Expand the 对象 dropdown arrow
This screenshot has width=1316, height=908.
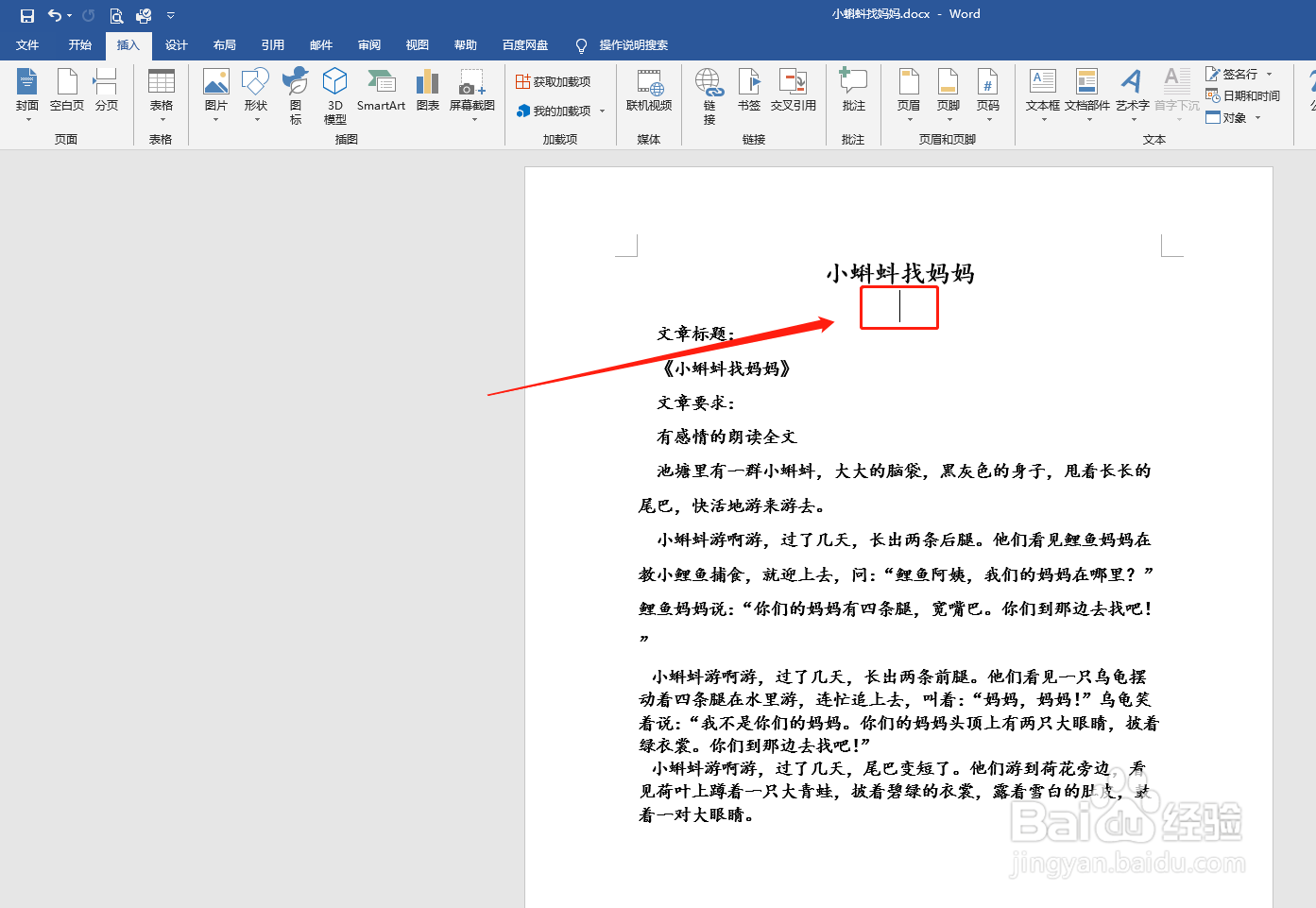1257,117
